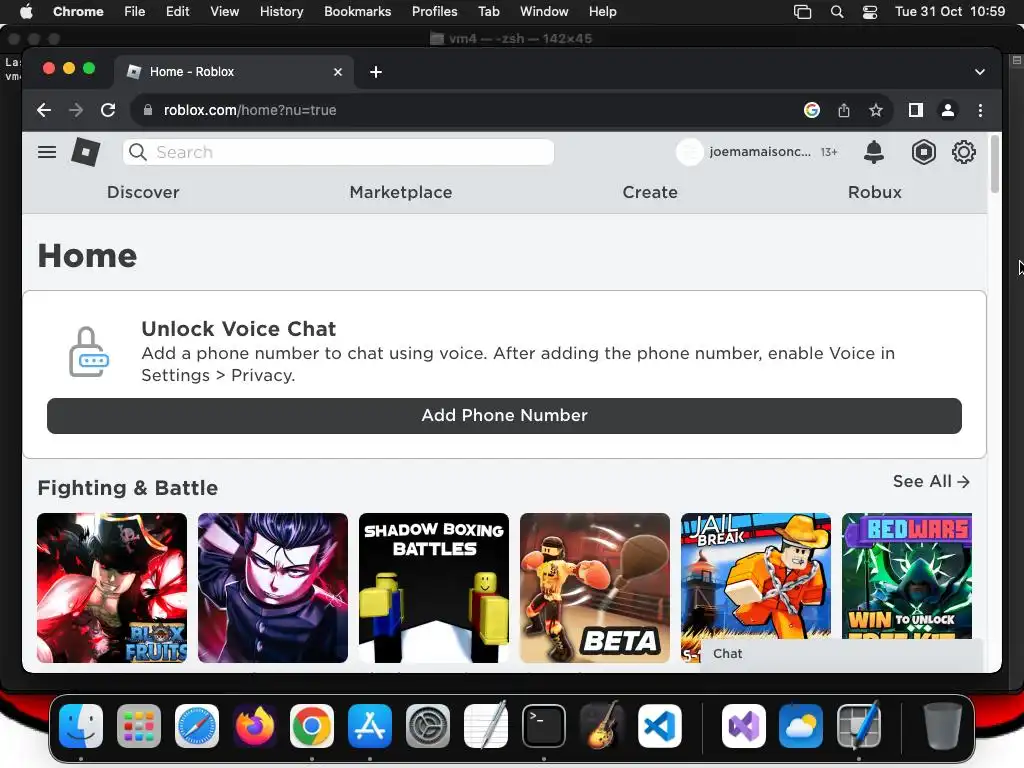Open the Chrome profile icon

click(x=948, y=110)
